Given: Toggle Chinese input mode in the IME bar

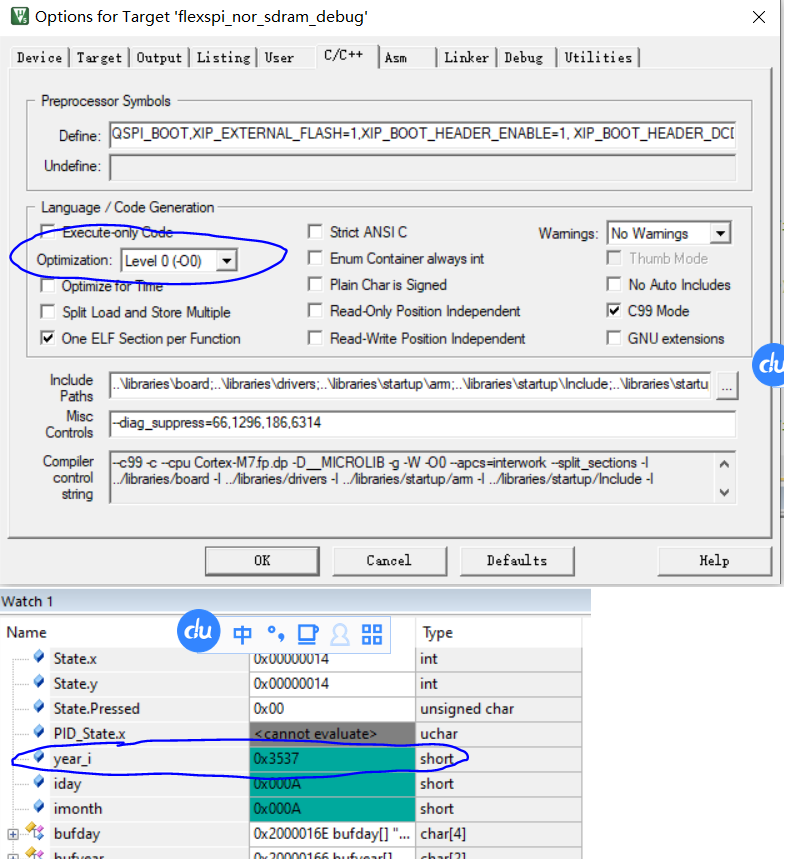Looking at the screenshot, I should [x=242, y=634].
